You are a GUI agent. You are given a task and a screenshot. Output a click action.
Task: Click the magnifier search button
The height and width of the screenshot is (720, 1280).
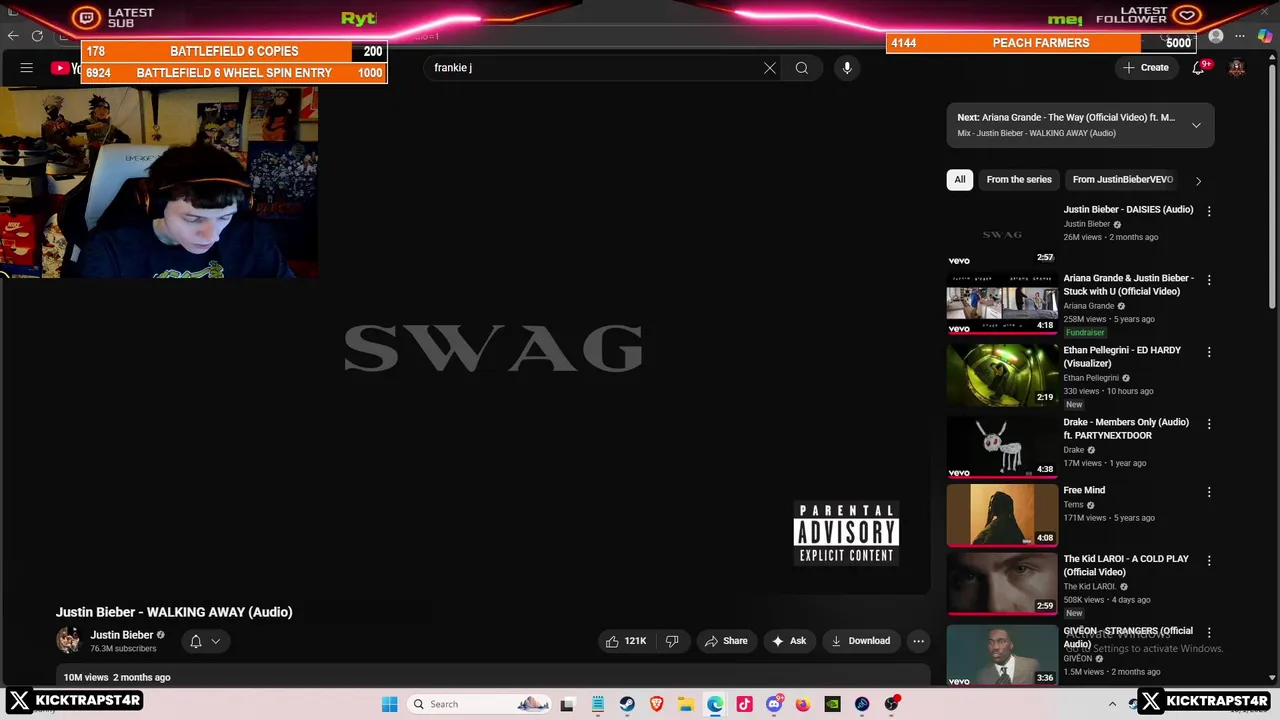(802, 68)
